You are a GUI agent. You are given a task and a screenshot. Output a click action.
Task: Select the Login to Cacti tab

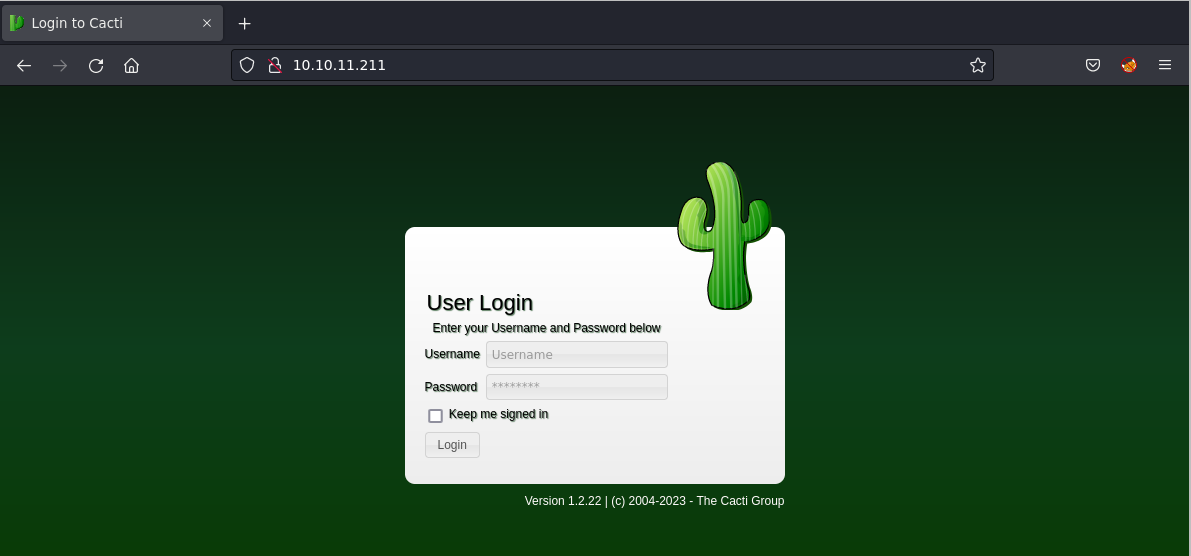point(112,24)
